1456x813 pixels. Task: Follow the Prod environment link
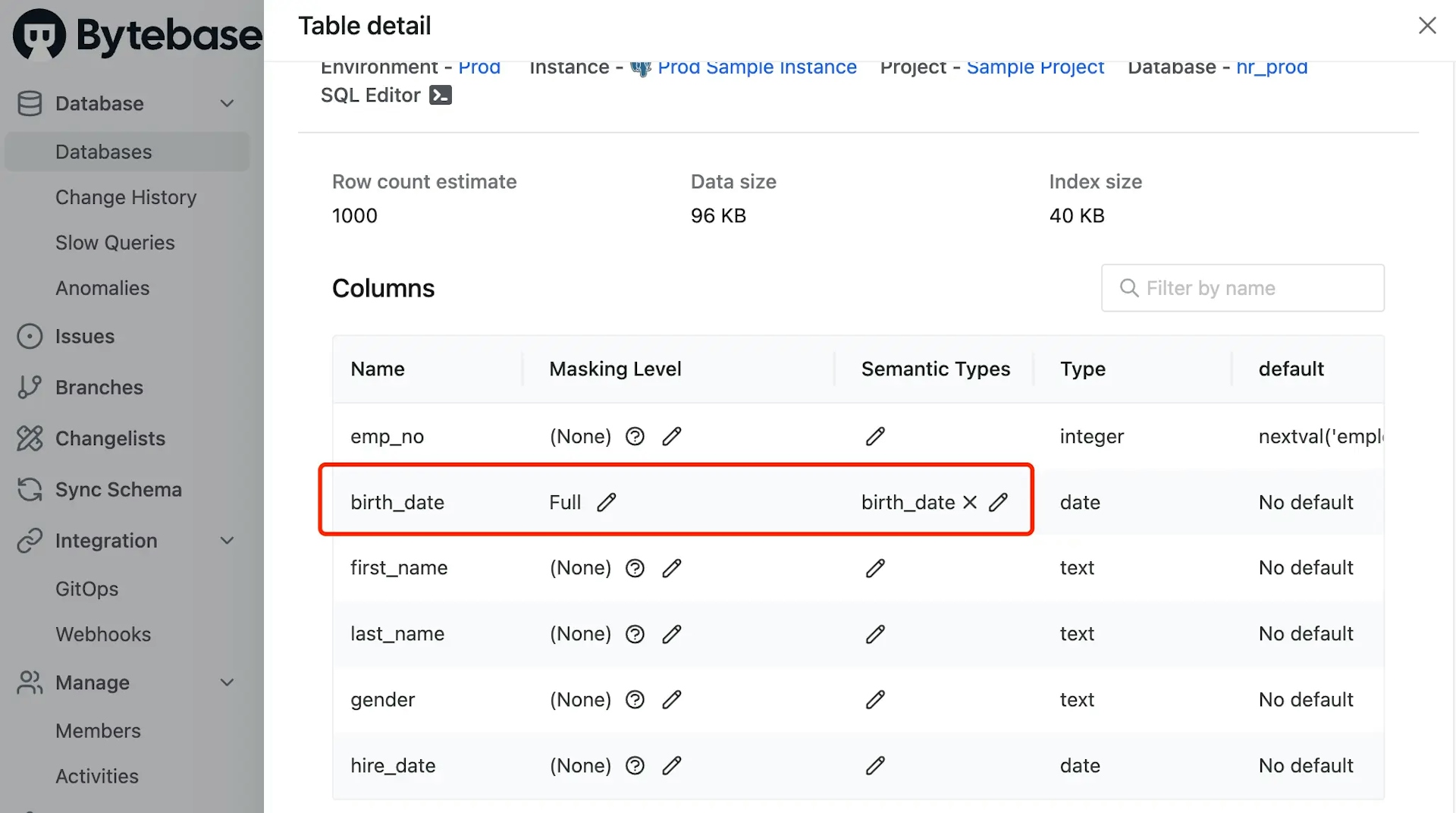pyautogui.click(x=479, y=67)
